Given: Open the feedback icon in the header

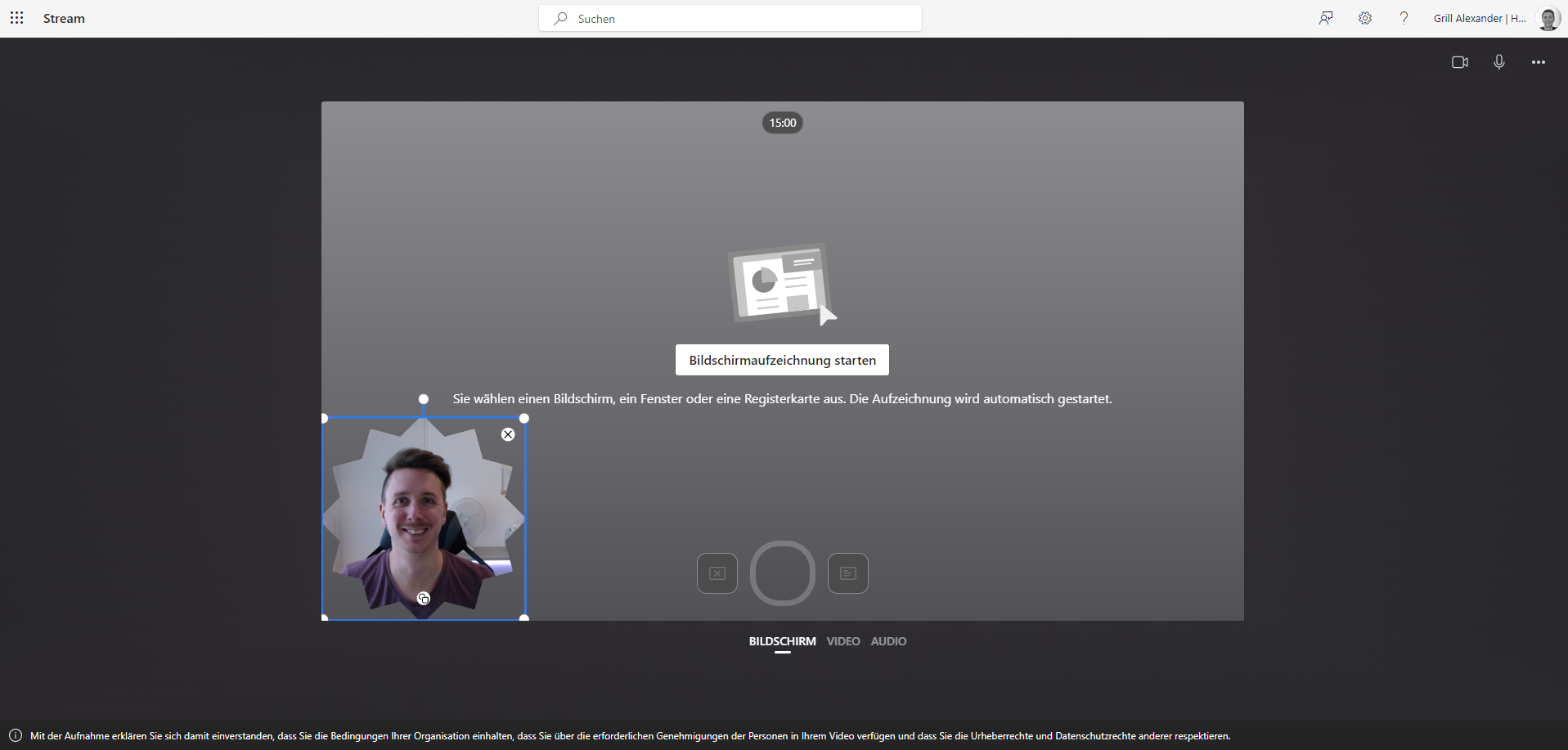Looking at the screenshot, I should tap(1326, 18).
